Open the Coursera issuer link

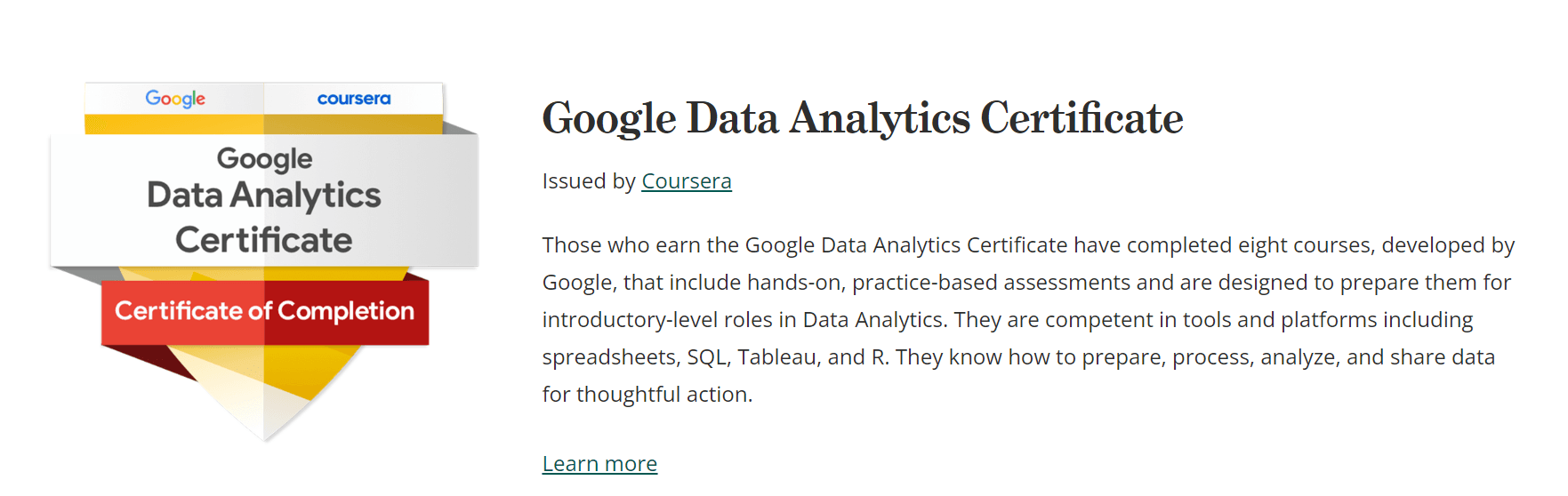coord(687,181)
